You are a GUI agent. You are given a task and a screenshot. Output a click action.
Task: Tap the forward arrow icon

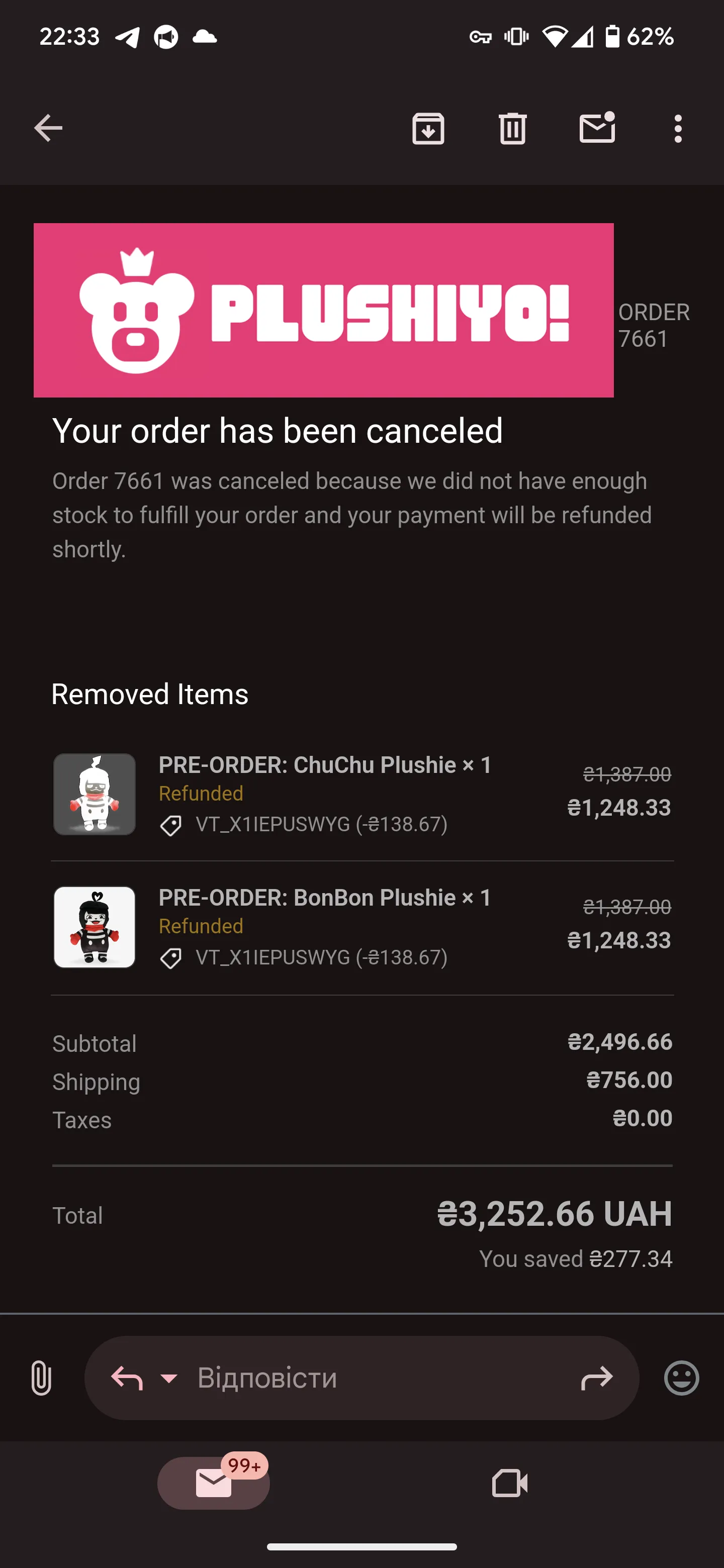pos(597,1378)
